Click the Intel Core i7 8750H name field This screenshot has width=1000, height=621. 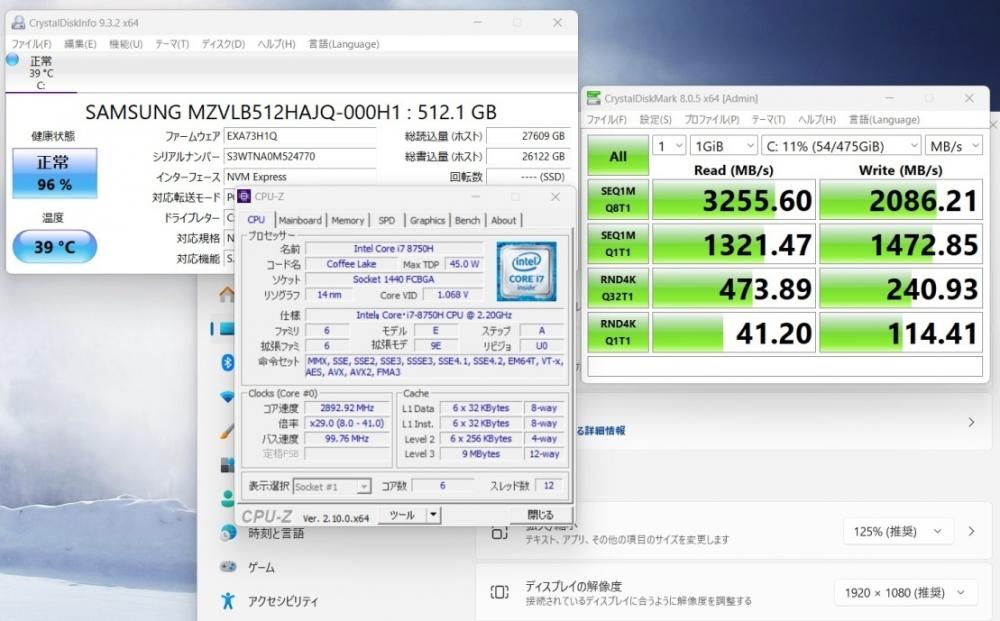point(393,249)
